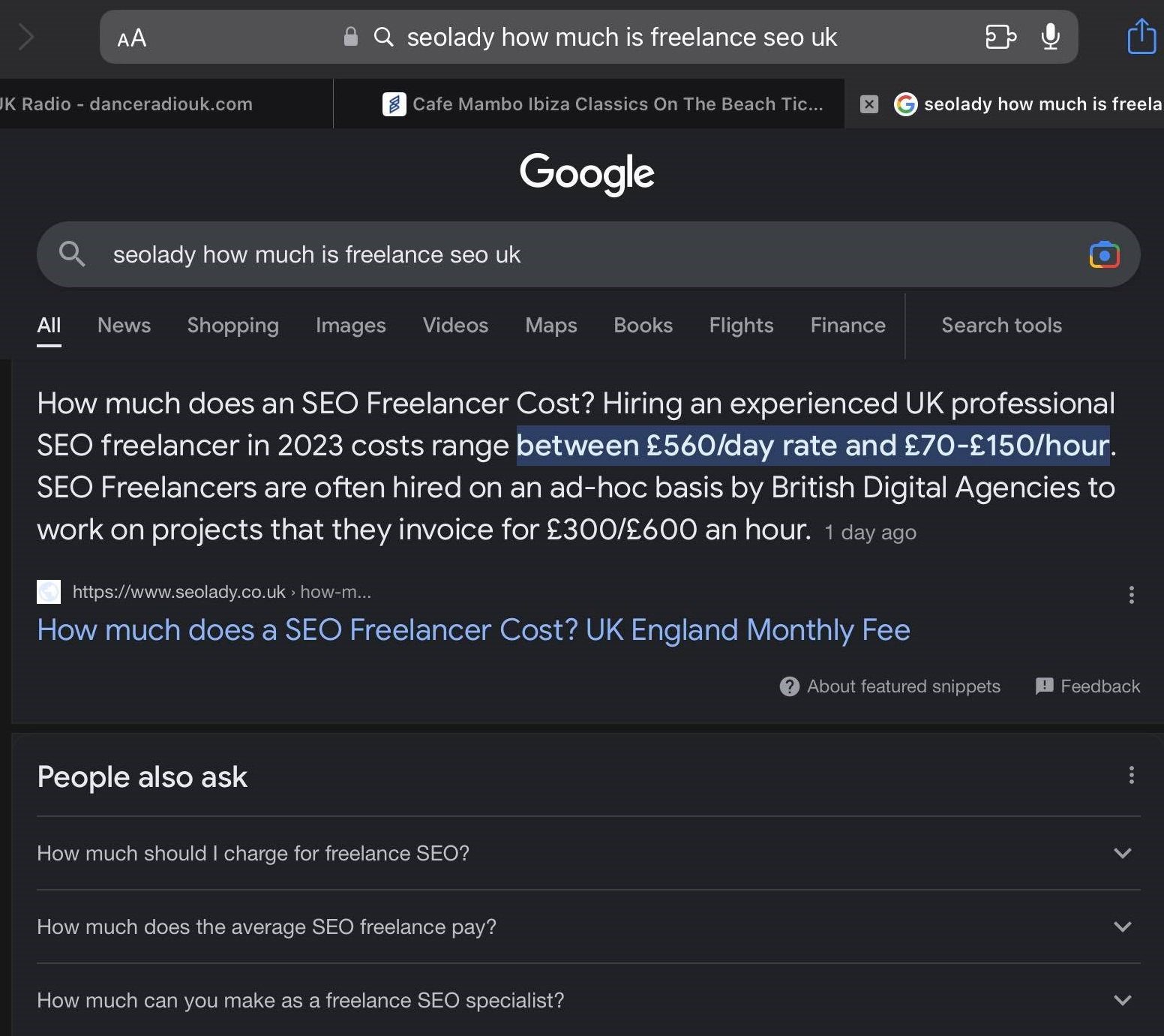Open 'How much does a SEO Freelancer Cost?' link
Image resolution: width=1164 pixels, height=1036 pixels.
pyautogui.click(x=473, y=630)
